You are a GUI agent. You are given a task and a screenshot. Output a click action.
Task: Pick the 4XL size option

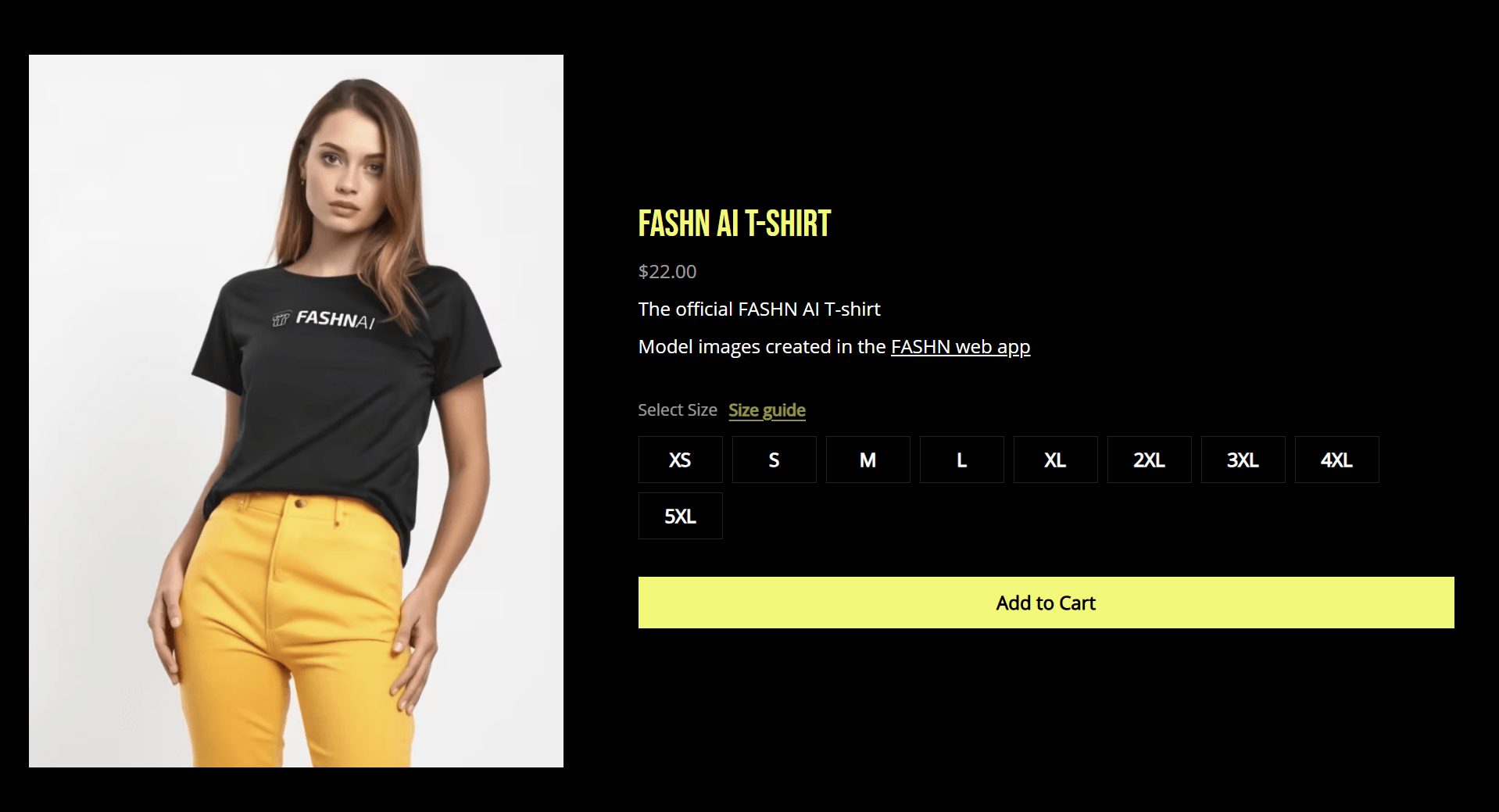click(x=1336, y=460)
